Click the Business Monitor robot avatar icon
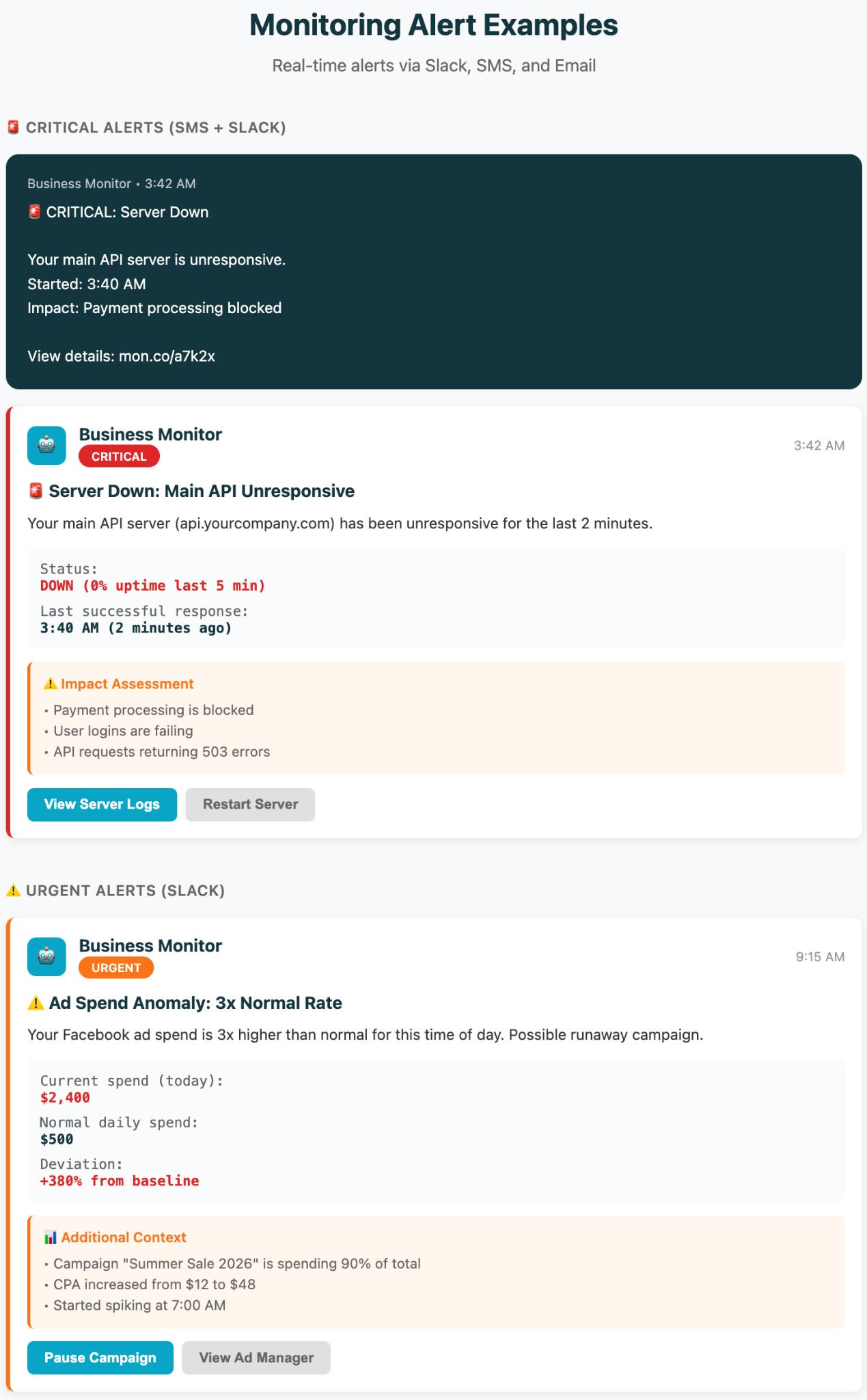 46,444
